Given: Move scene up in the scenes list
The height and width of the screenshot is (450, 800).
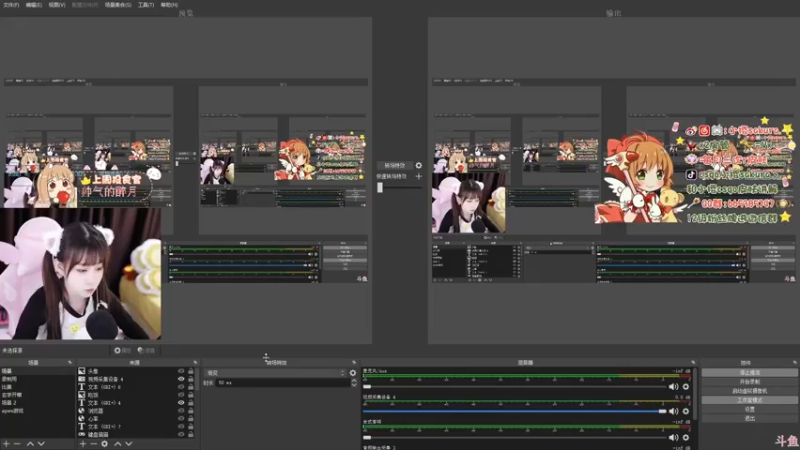Looking at the screenshot, I should click(30, 444).
